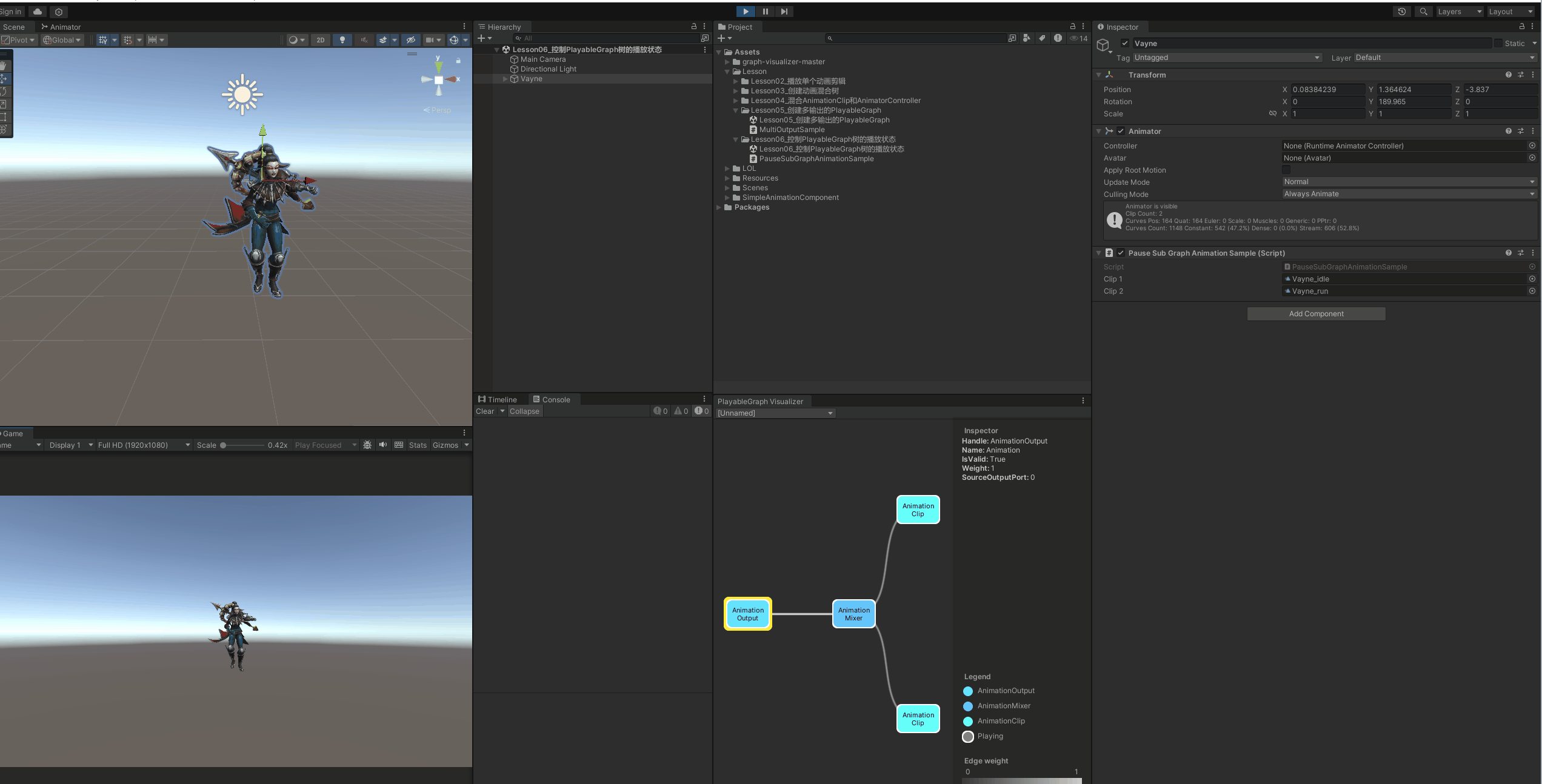1542x784 pixels.
Task: Enable Apply Root Motion checkbox
Action: tap(1286, 170)
